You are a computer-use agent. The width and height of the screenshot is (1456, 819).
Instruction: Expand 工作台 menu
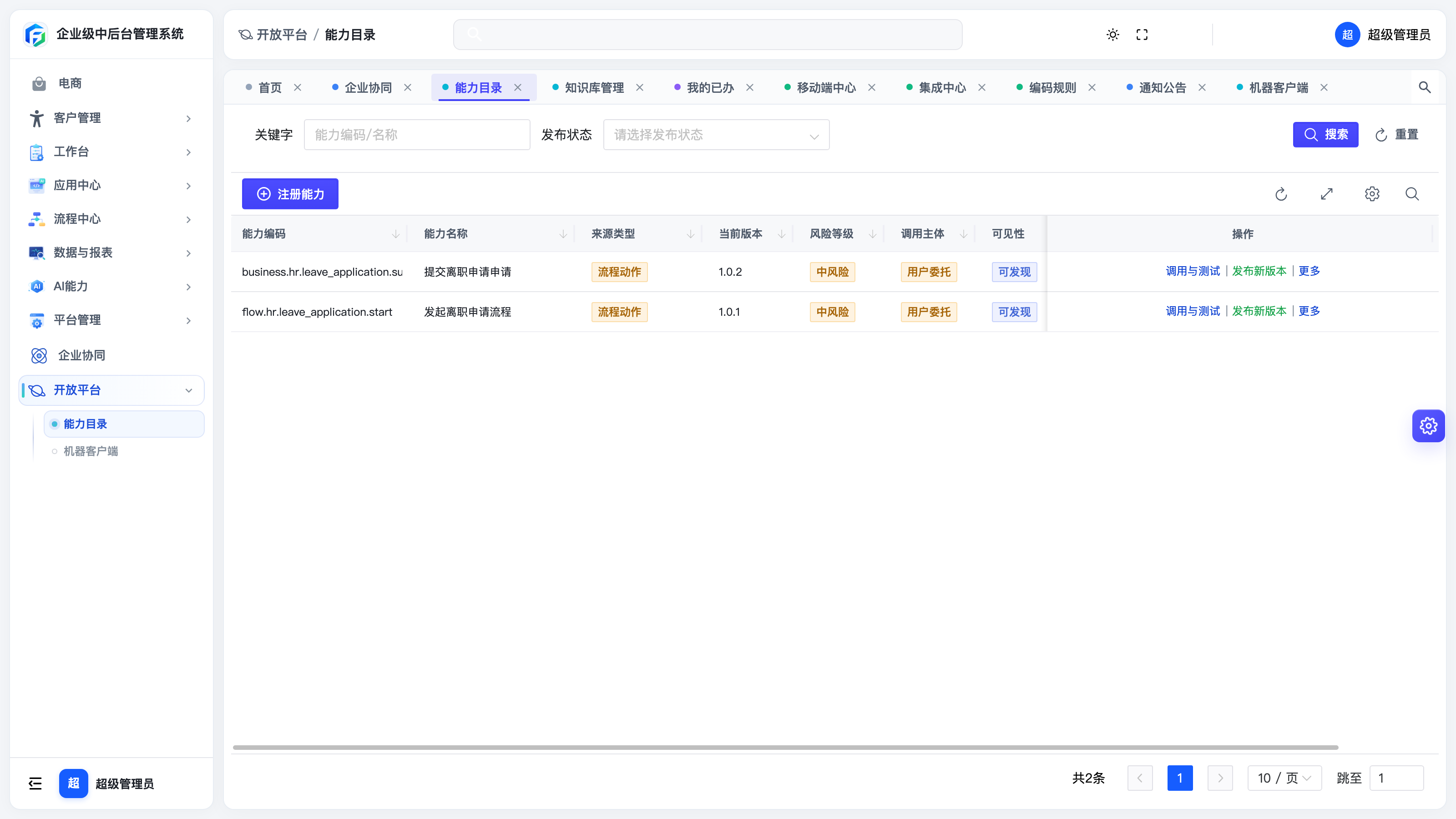point(111,152)
